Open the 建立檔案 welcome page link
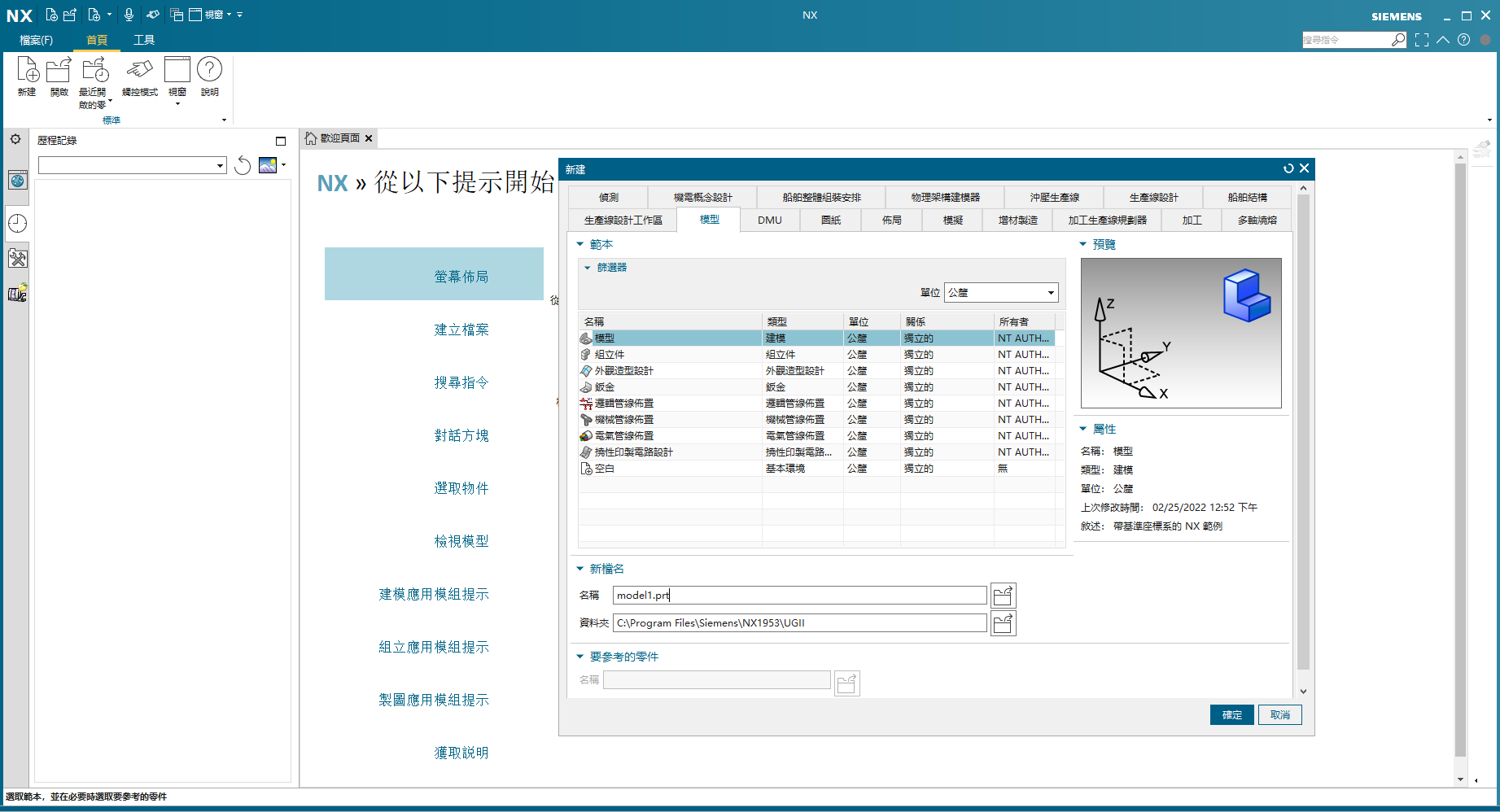Viewport: 1500px width, 812px height. tap(461, 330)
